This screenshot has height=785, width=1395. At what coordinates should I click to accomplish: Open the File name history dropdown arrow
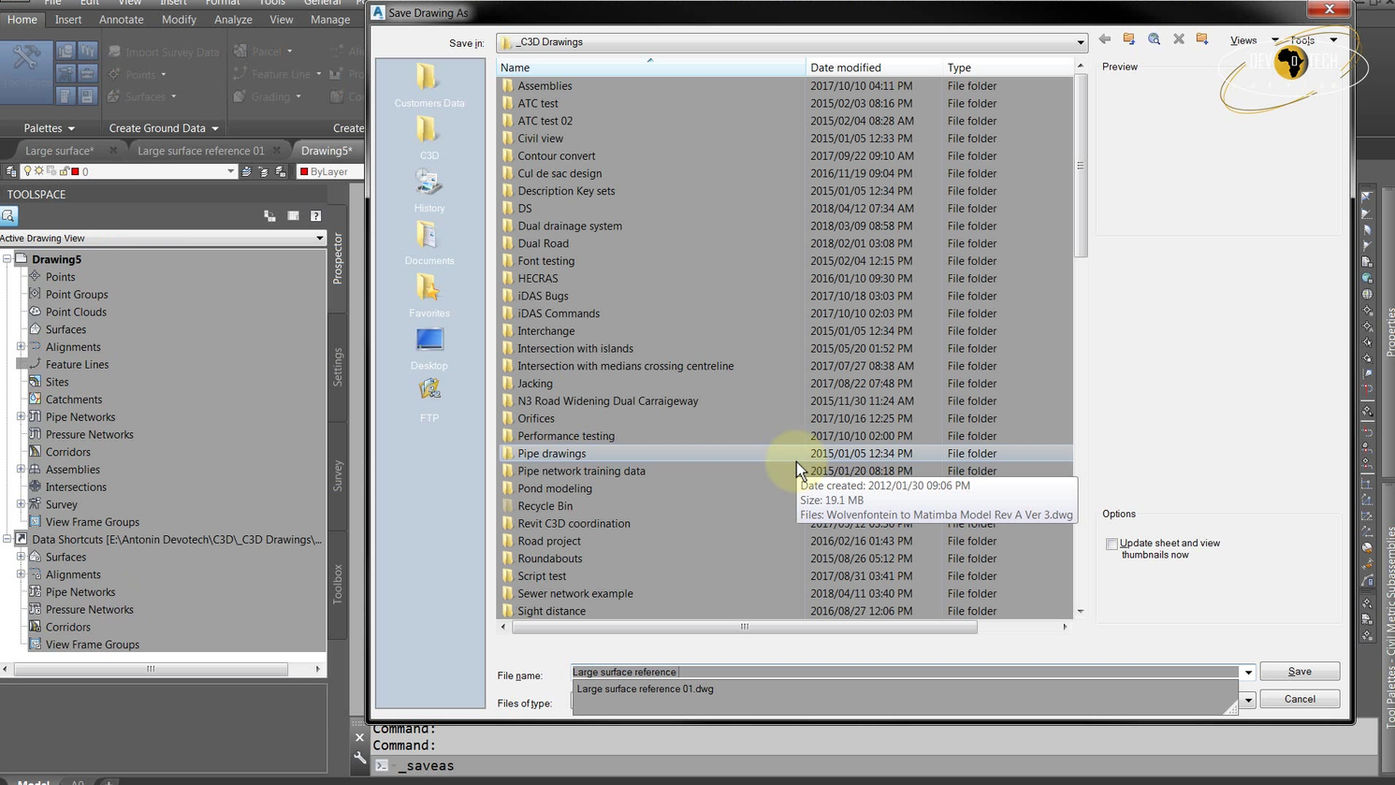point(1248,672)
